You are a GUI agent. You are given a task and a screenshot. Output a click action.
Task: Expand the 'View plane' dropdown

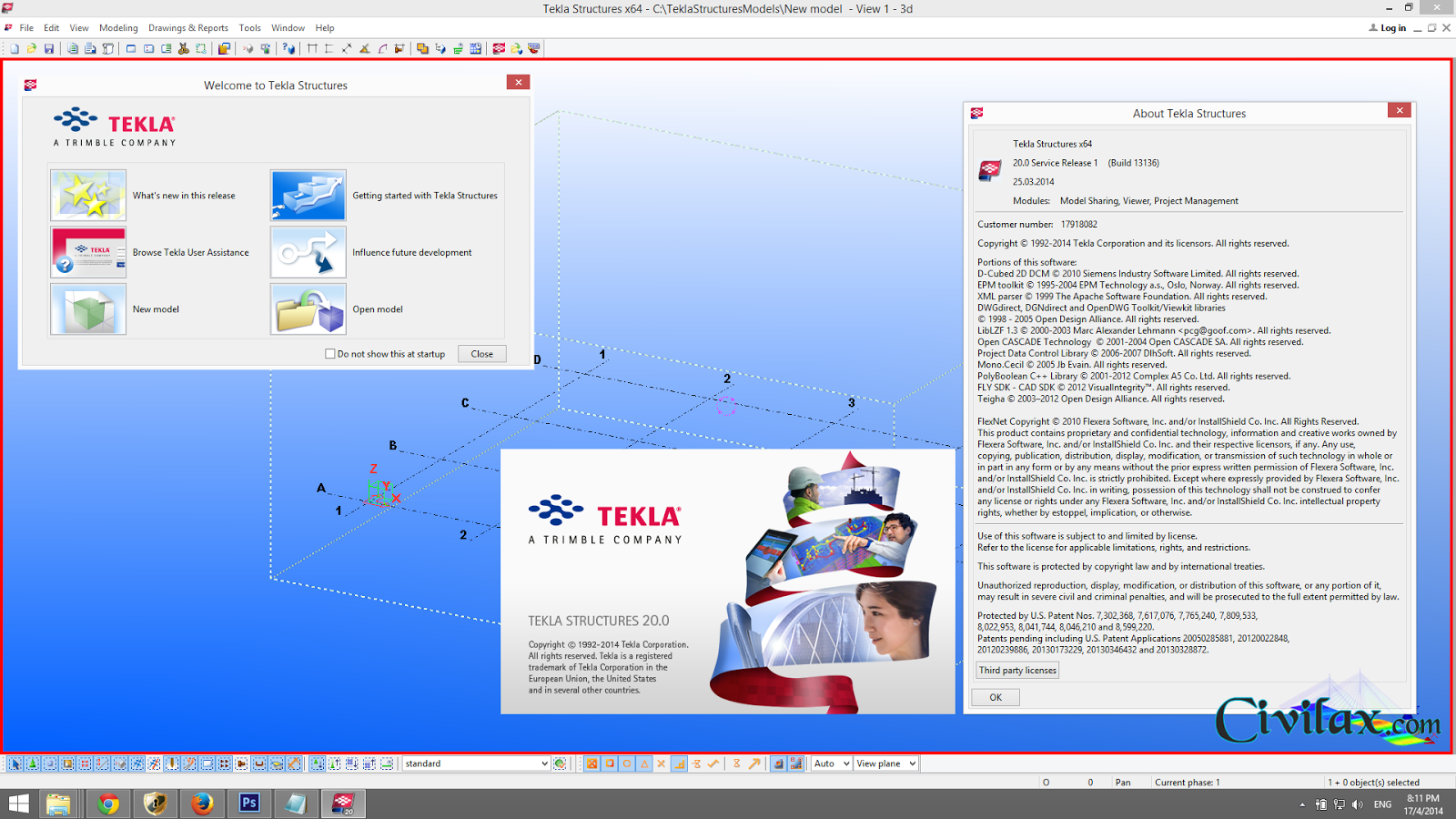click(912, 764)
